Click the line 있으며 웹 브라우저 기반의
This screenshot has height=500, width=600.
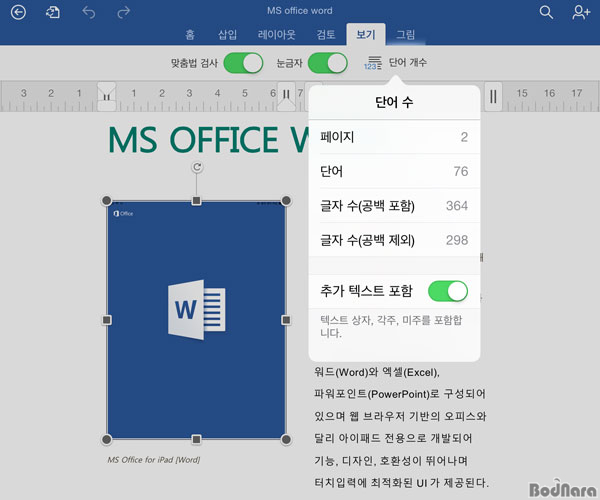coord(400,416)
